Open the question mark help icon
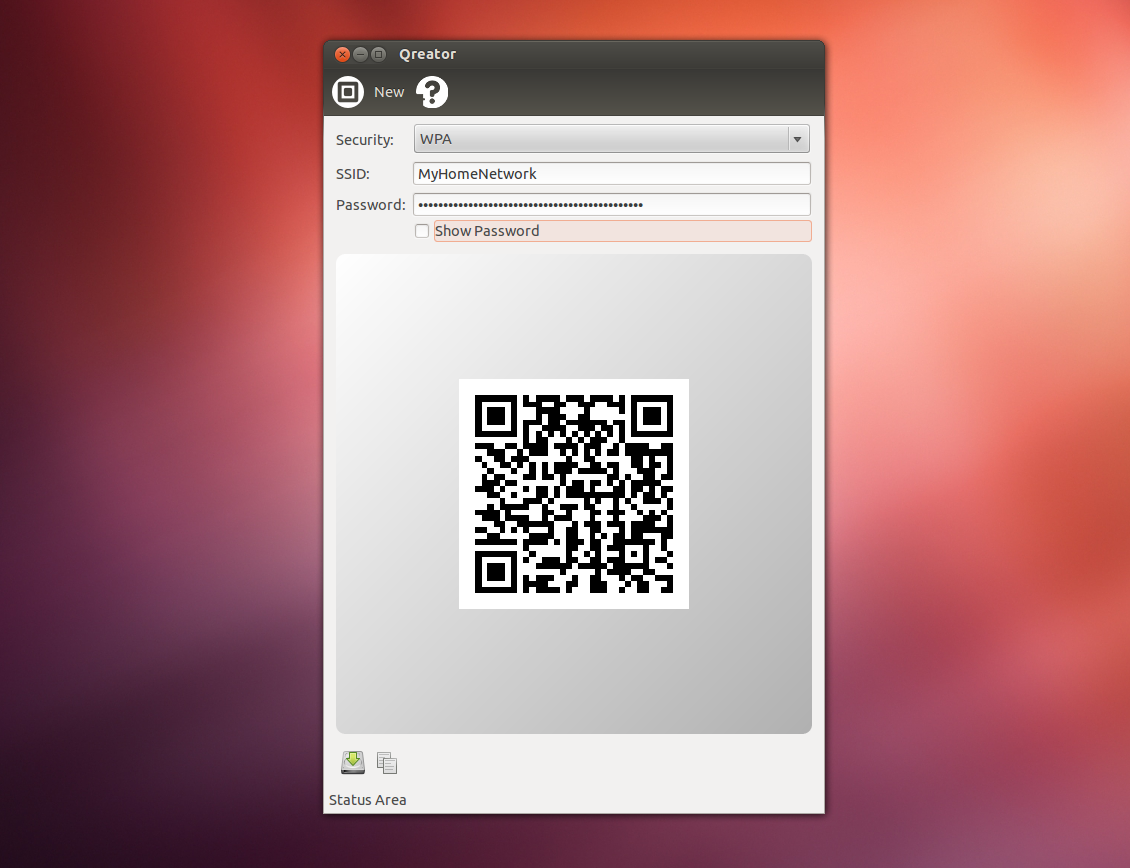This screenshot has width=1130, height=868. tap(432, 92)
